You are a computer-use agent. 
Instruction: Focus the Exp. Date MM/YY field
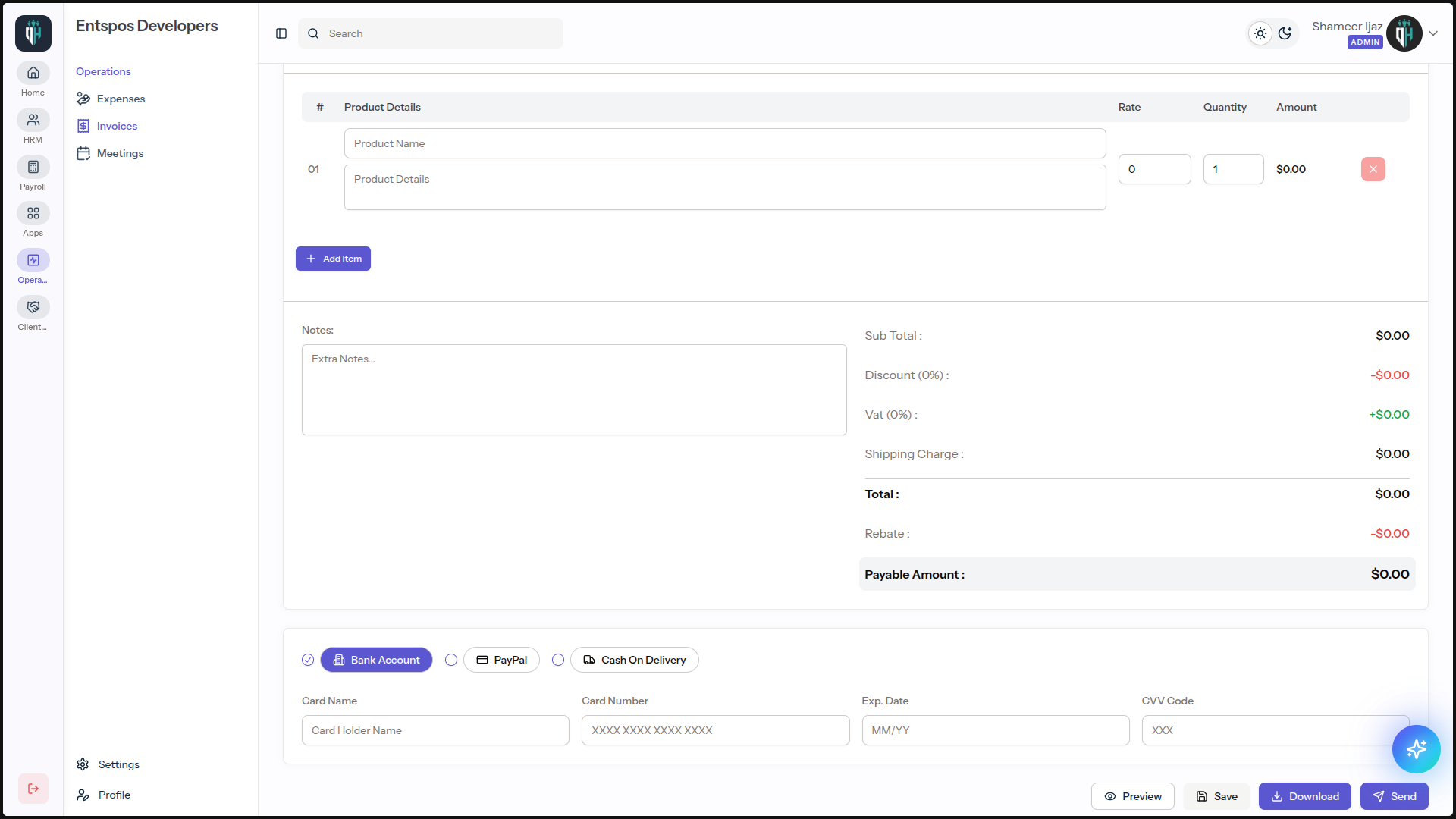996,730
